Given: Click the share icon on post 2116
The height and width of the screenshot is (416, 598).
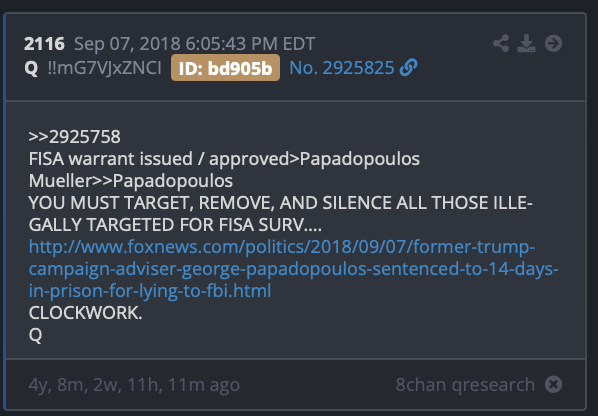Looking at the screenshot, I should [x=501, y=43].
